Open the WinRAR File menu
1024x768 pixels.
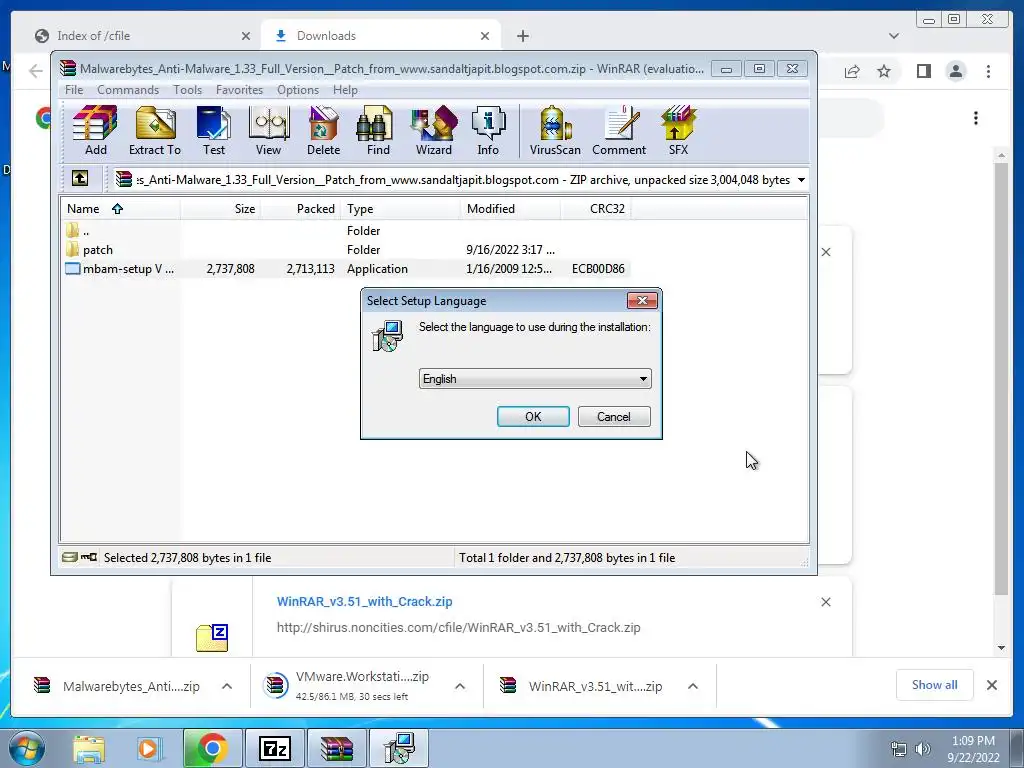74,89
